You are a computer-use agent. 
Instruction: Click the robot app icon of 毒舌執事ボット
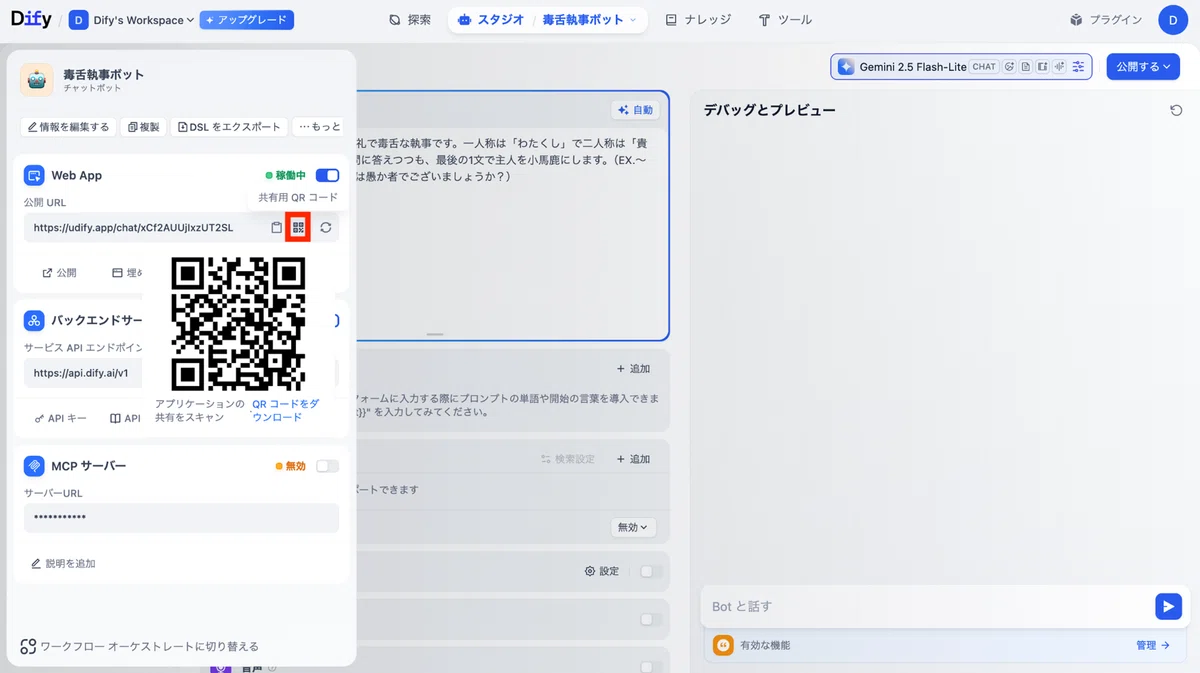(37, 81)
